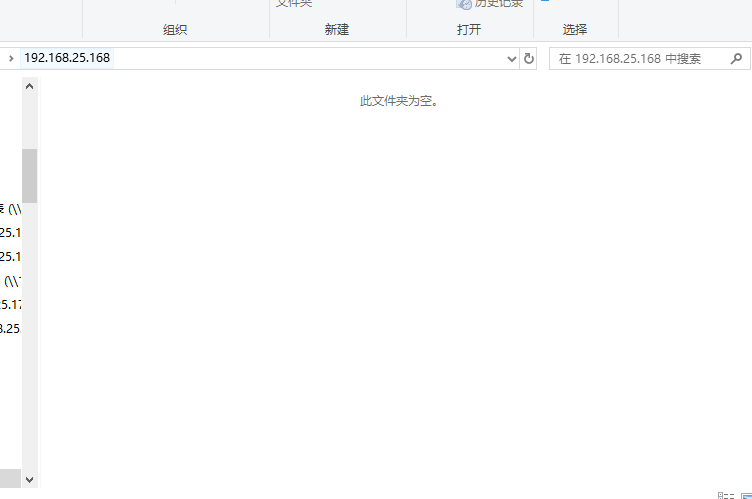Click the refresh button beside the address bar
752x499 pixels.
(529, 59)
